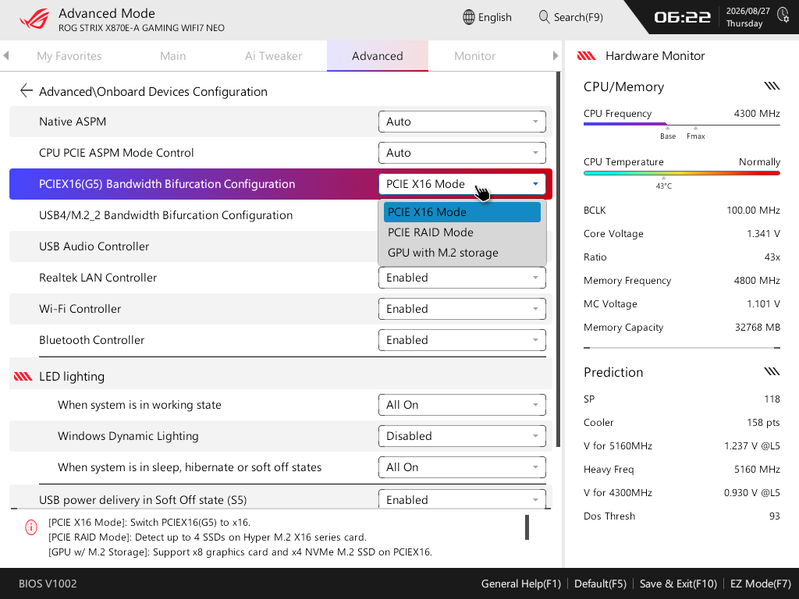
Task: Click the settings list vertical scrollbar
Action: click(558, 260)
